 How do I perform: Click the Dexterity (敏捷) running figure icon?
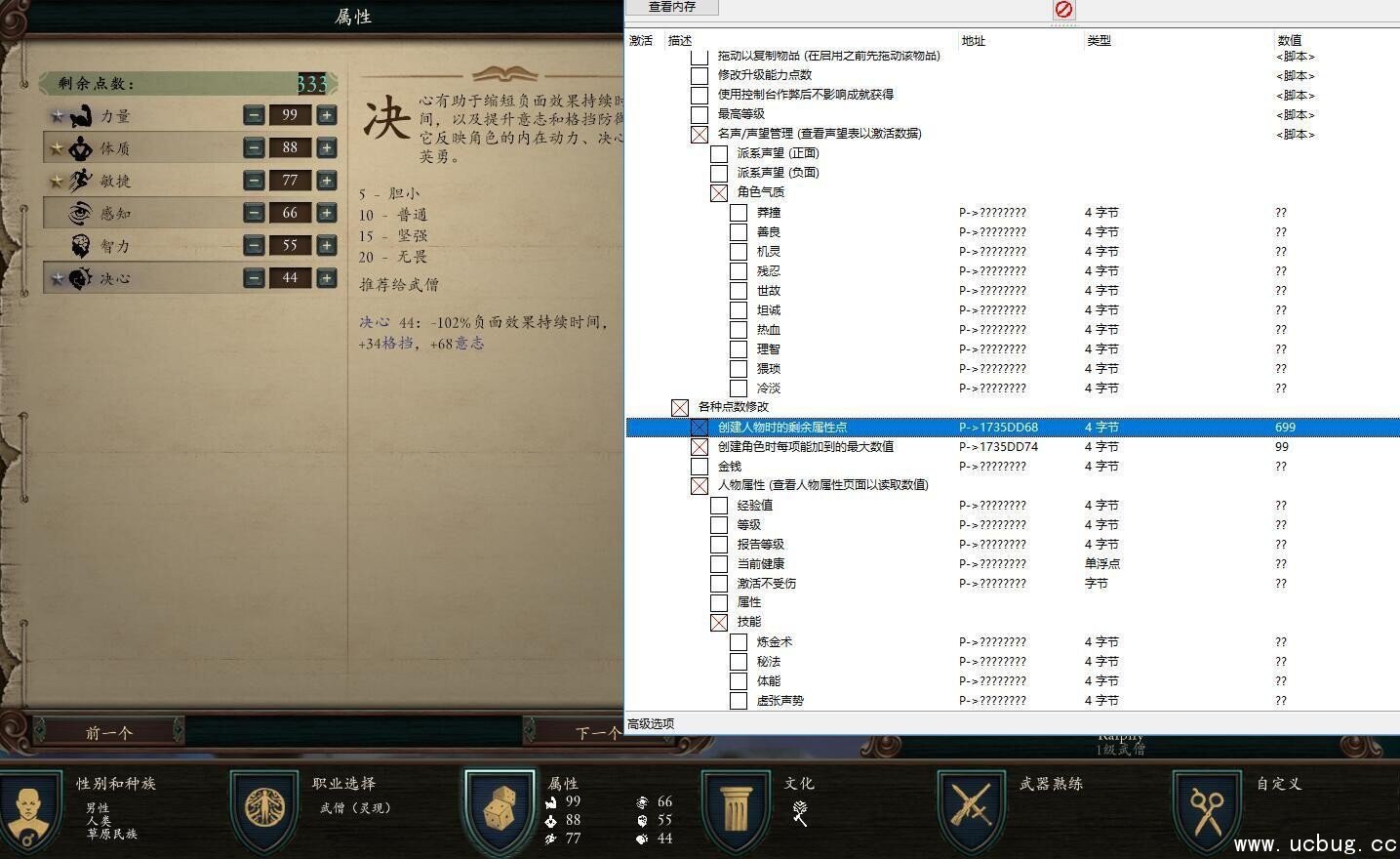(x=80, y=181)
